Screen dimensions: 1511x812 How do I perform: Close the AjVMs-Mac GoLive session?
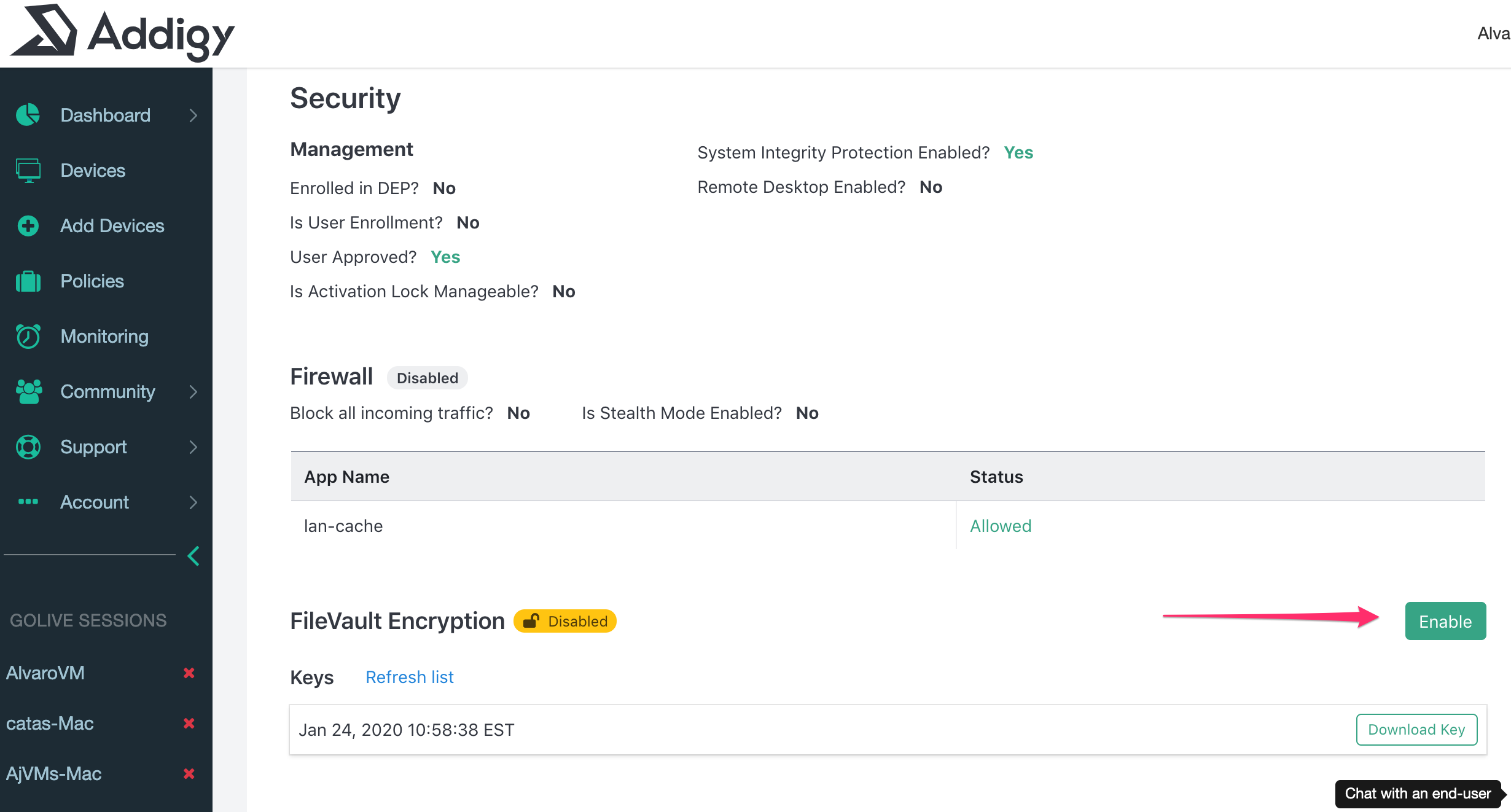click(x=189, y=773)
